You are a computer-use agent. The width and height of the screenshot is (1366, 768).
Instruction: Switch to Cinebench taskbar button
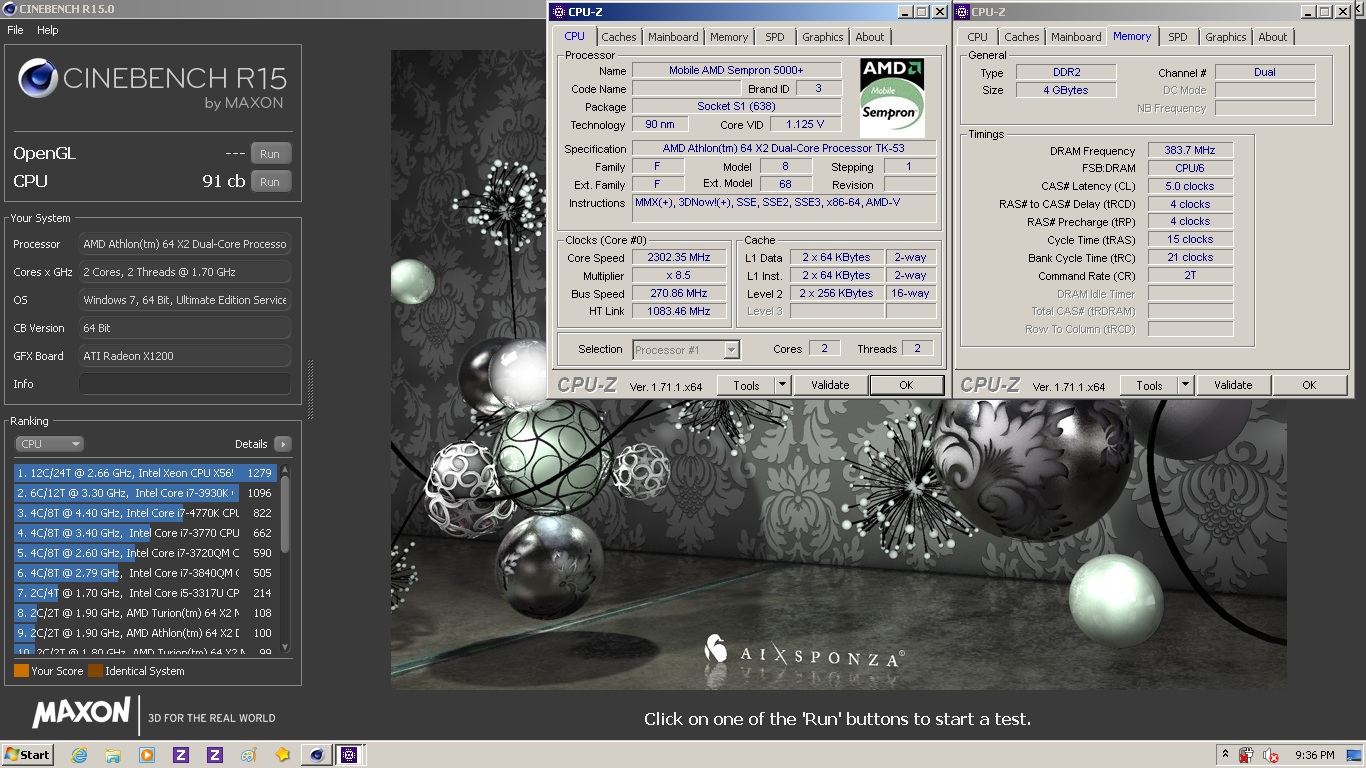coord(316,755)
